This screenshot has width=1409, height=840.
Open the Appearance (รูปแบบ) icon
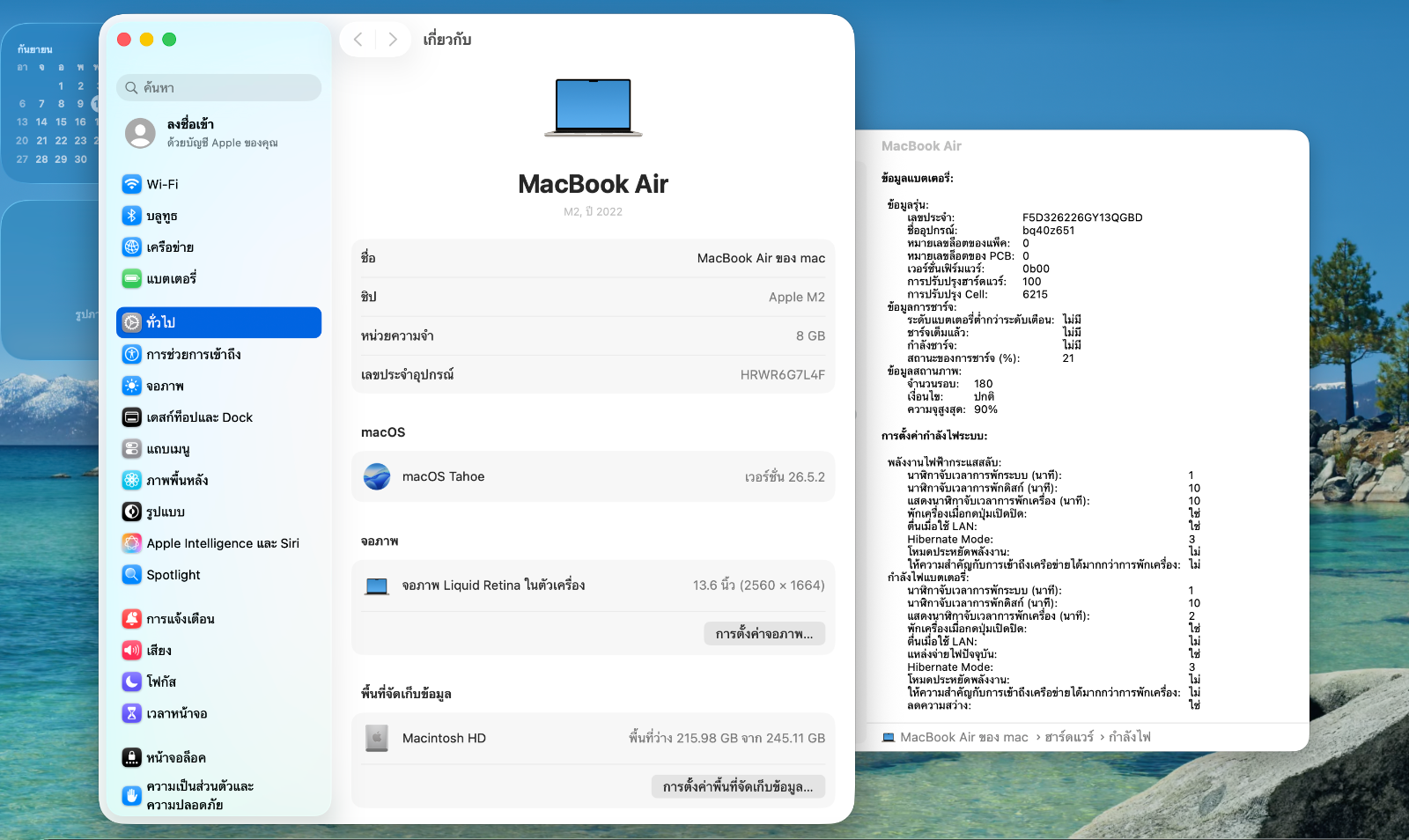tap(131, 512)
